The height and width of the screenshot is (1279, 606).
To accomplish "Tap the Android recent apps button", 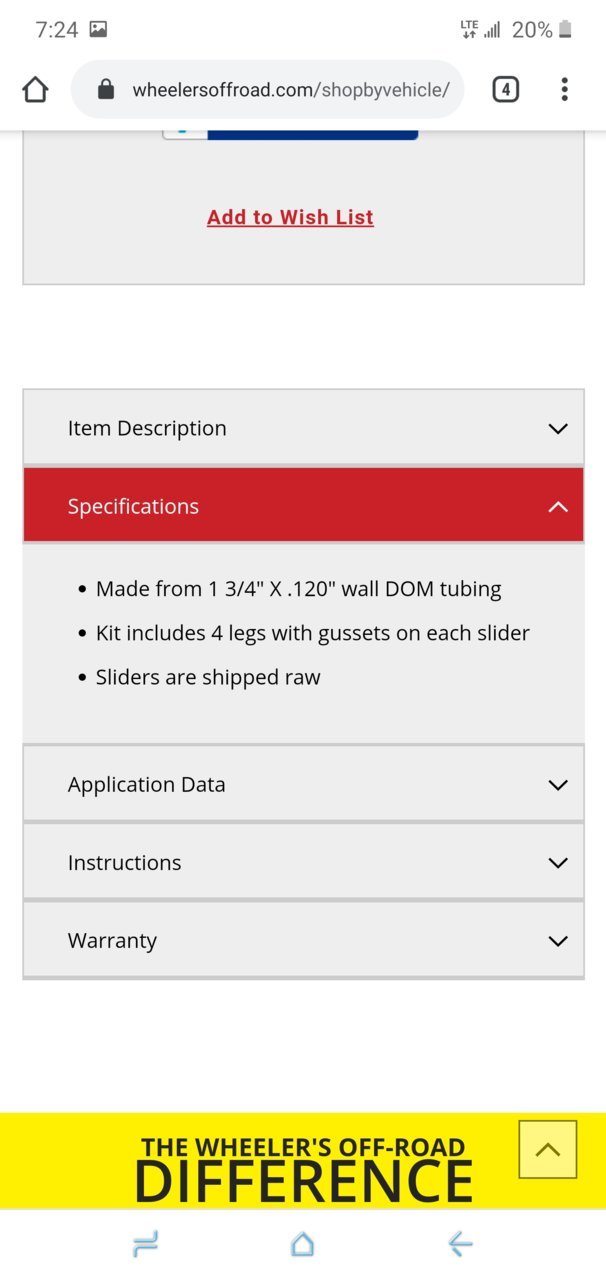I will [x=145, y=1244].
